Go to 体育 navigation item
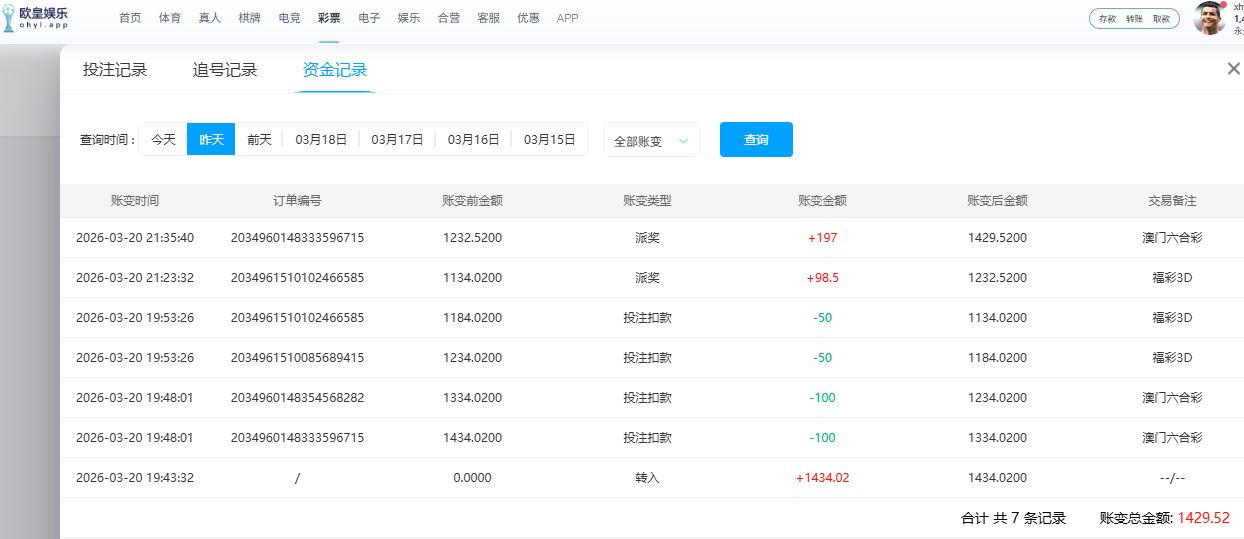This screenshot has width=1244, height=539. point(170,18)
